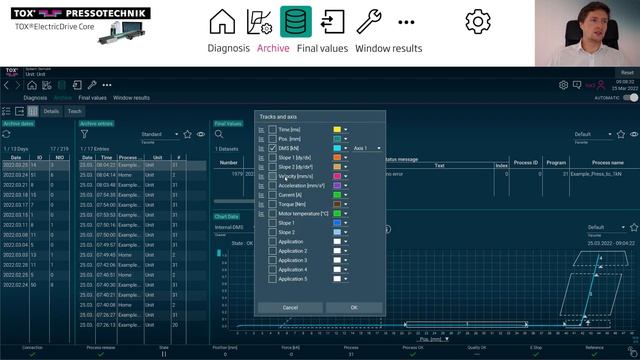Viewport: 640px width, 360px height.
Task: Click the Archive tab in app navigation
Action: [62, 98]
